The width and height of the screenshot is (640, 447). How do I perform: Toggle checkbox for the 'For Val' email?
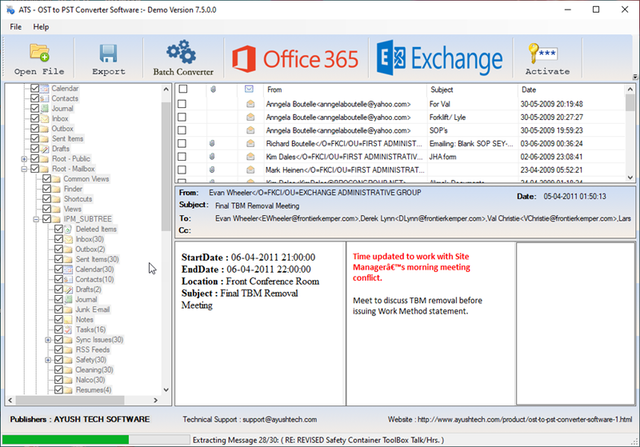(x=182, y=104)
